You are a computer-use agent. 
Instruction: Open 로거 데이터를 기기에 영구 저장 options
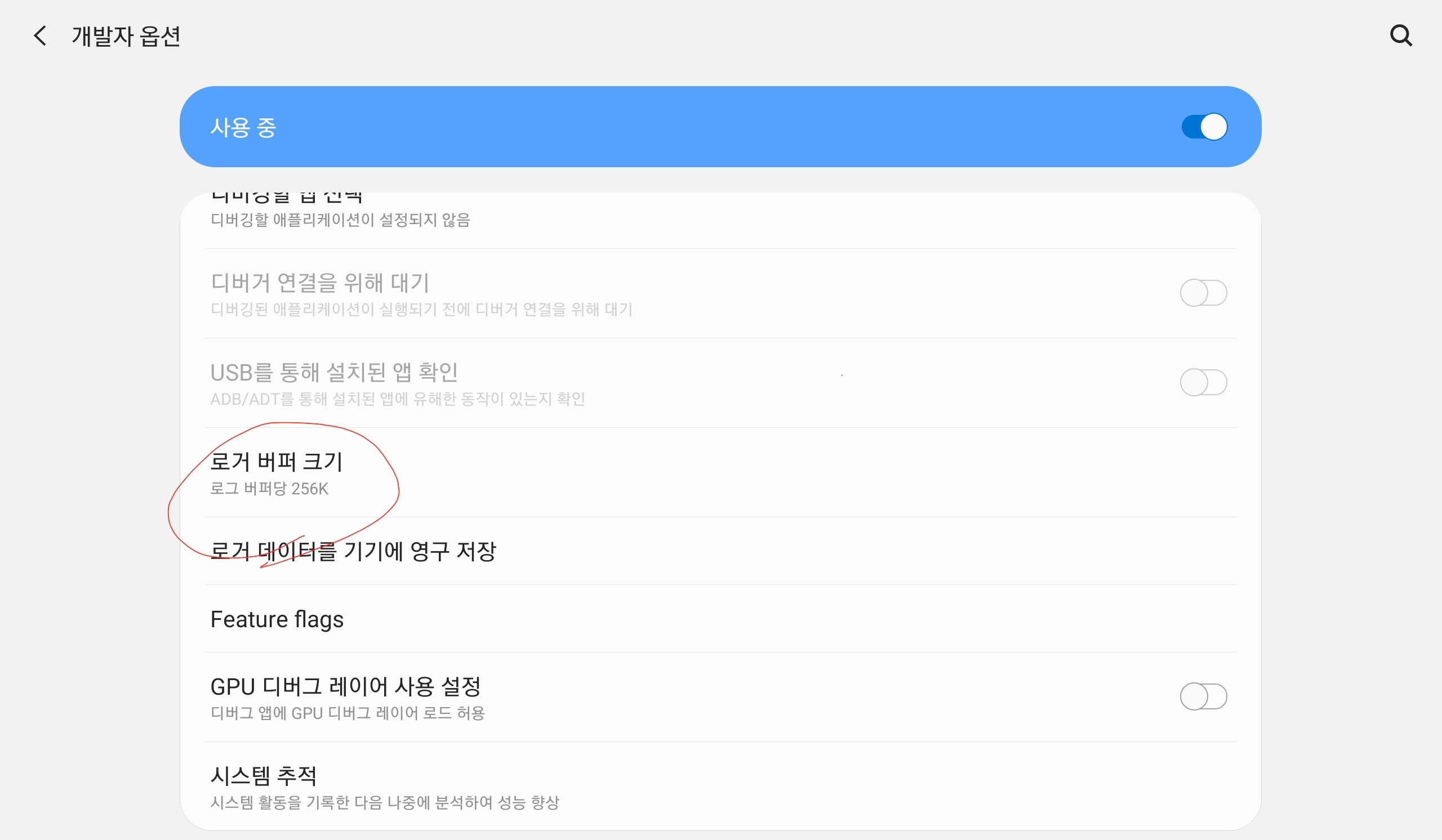pyautogui.click(x=353, y=551)
